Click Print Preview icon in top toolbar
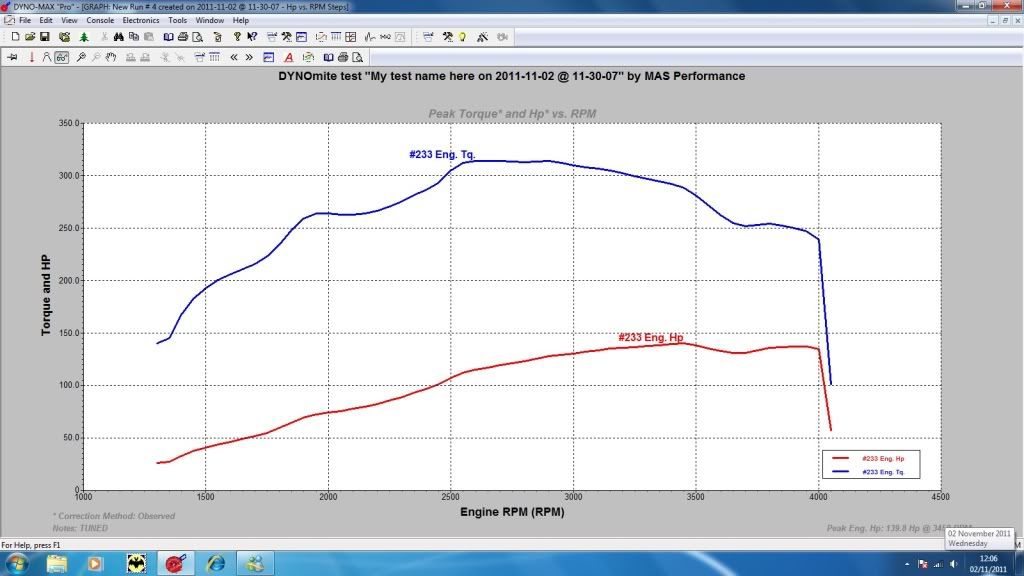 [197, 37]
